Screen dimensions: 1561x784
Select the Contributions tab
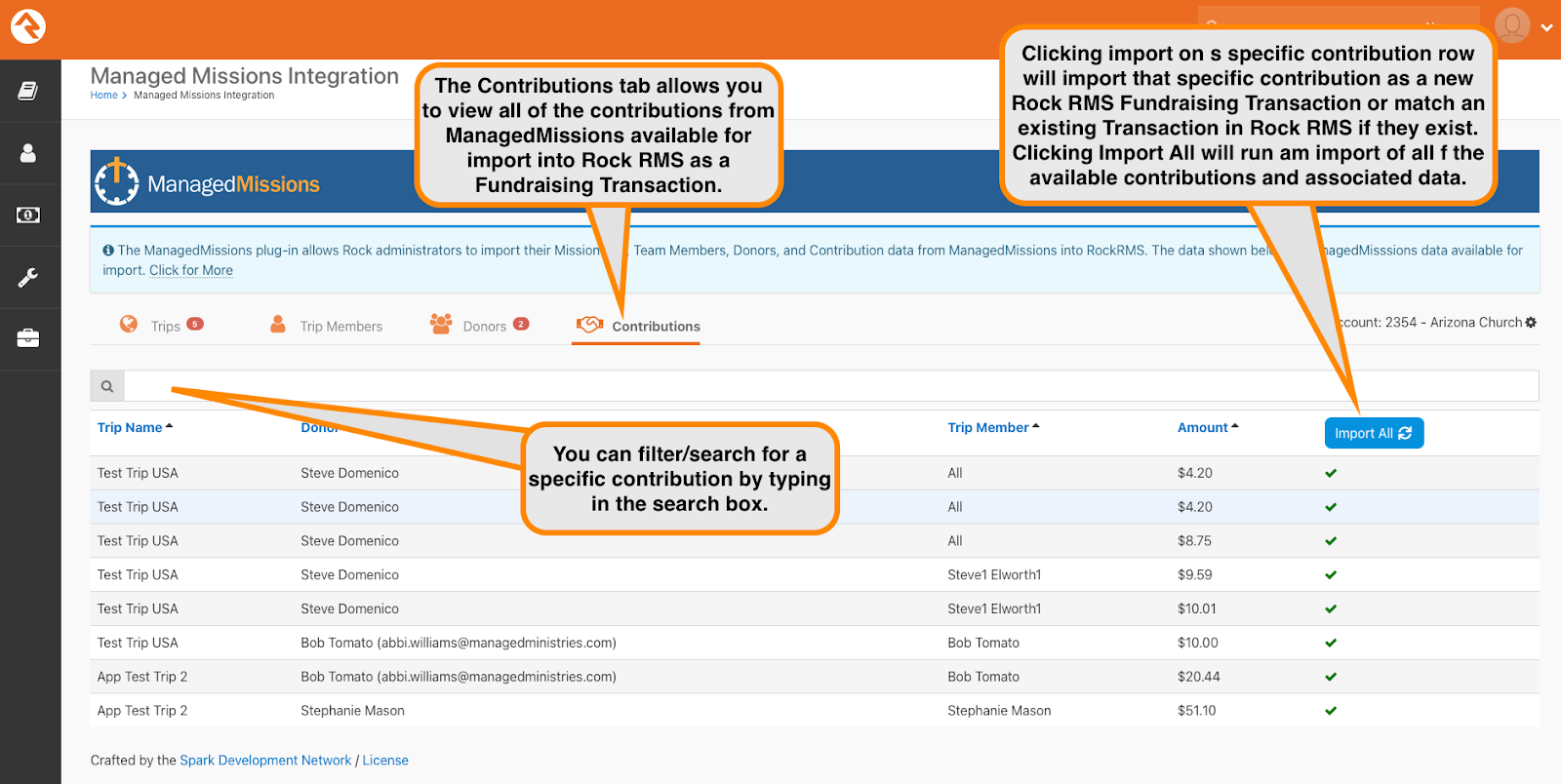pyautogui.click(x=636, y=327)
